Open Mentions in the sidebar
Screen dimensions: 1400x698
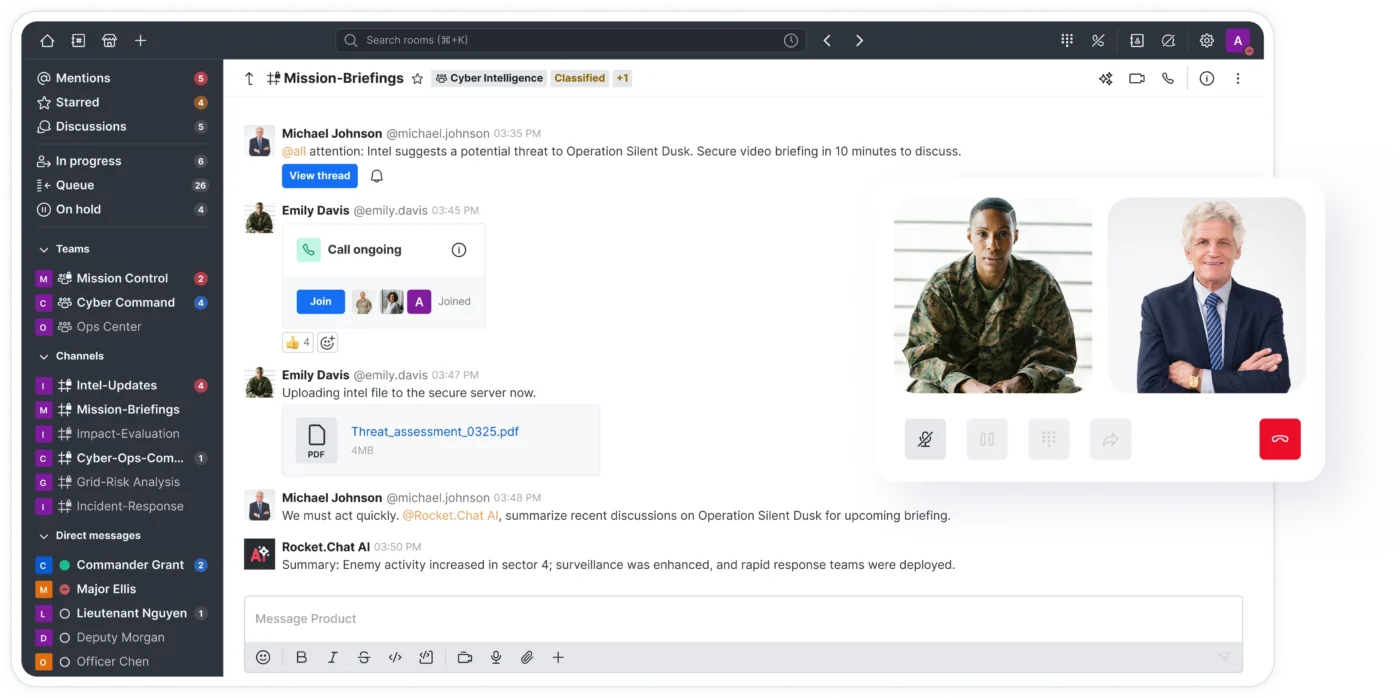tap(122, 78)
